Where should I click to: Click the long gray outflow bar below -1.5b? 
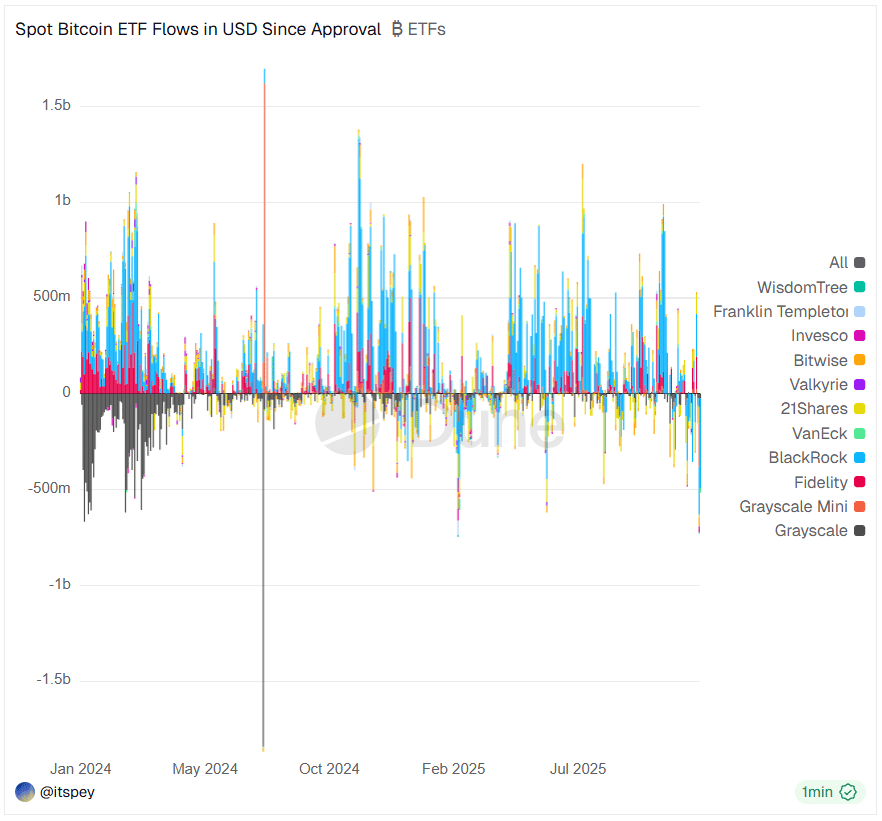(263, 571)
